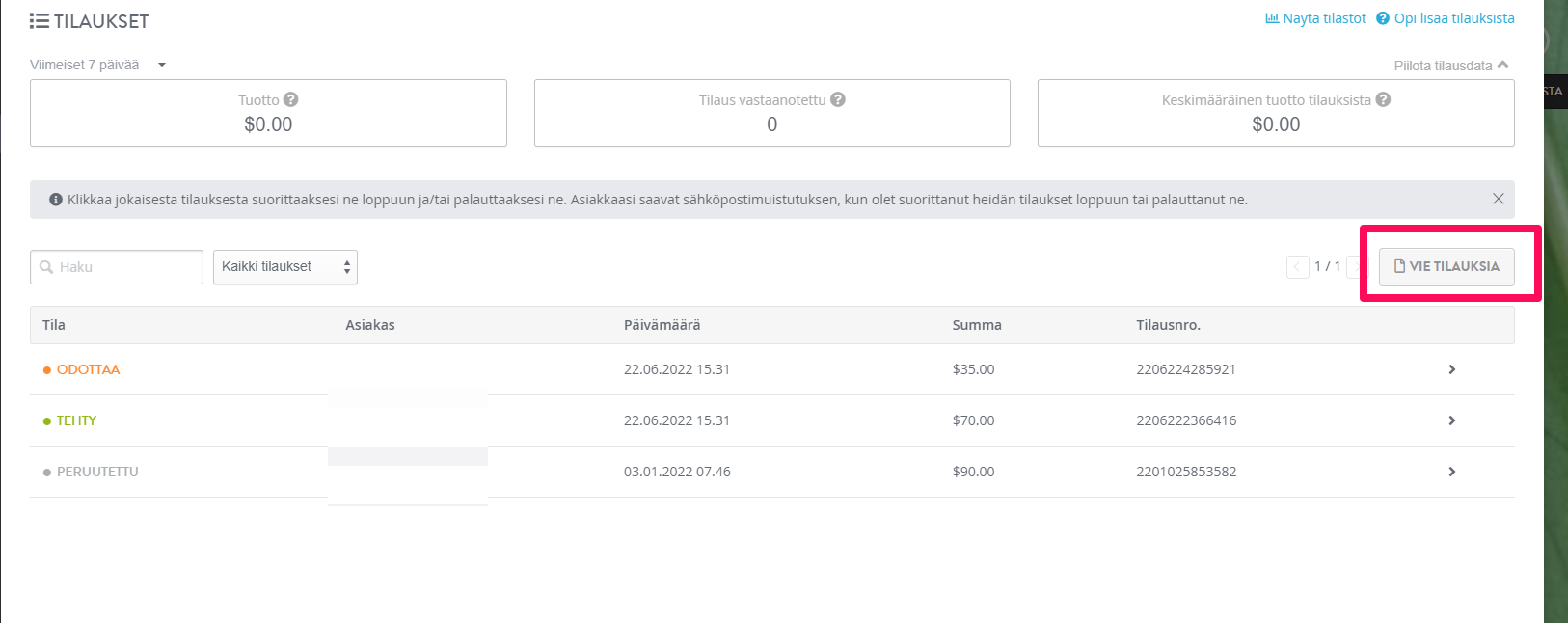Select the TEHTY status order
This screenshot has height=623, width=1568.
(x=70, y=420)
